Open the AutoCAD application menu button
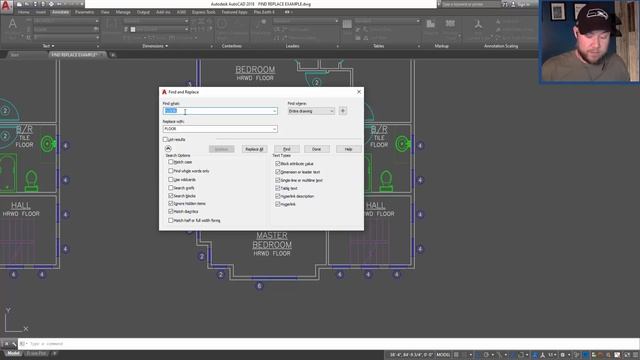The width and height of the screenshot is (640, 360). [6, 6]
